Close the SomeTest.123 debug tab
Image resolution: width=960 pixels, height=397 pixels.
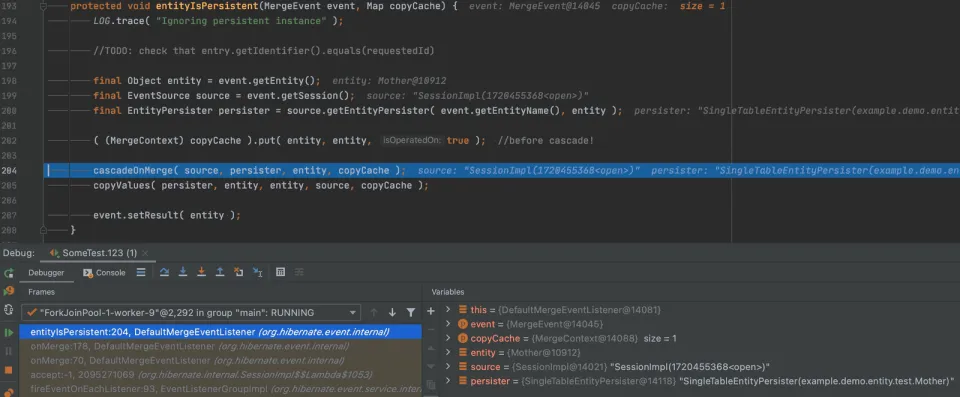[x=145, y=253]
